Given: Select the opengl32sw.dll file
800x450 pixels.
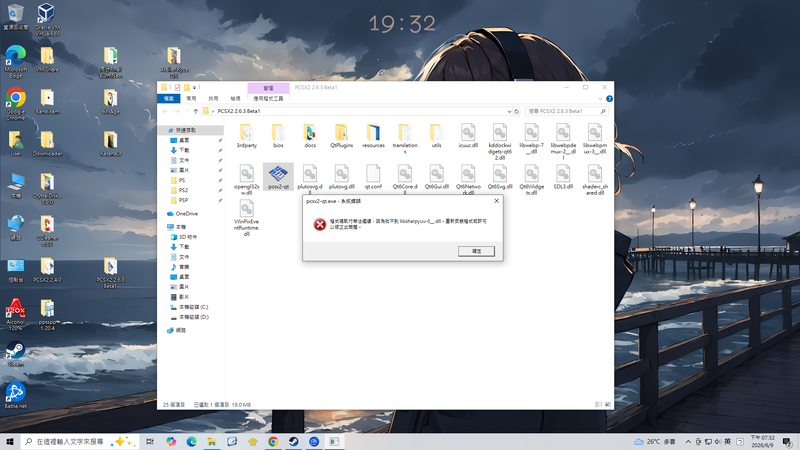Looking at the screenshot, I should 246,180.
